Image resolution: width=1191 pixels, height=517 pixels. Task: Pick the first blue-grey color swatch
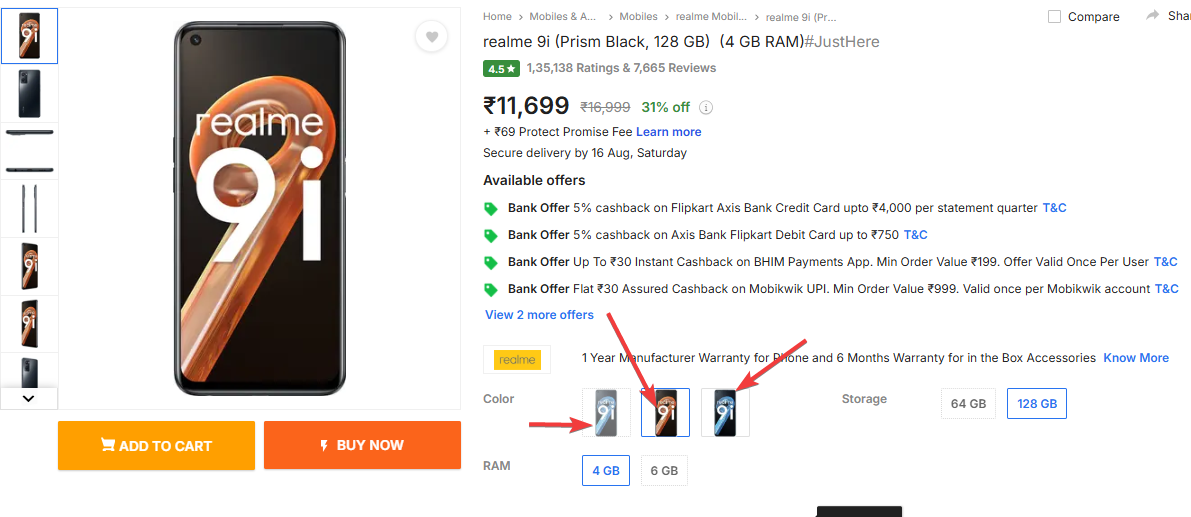coord(606,412)
